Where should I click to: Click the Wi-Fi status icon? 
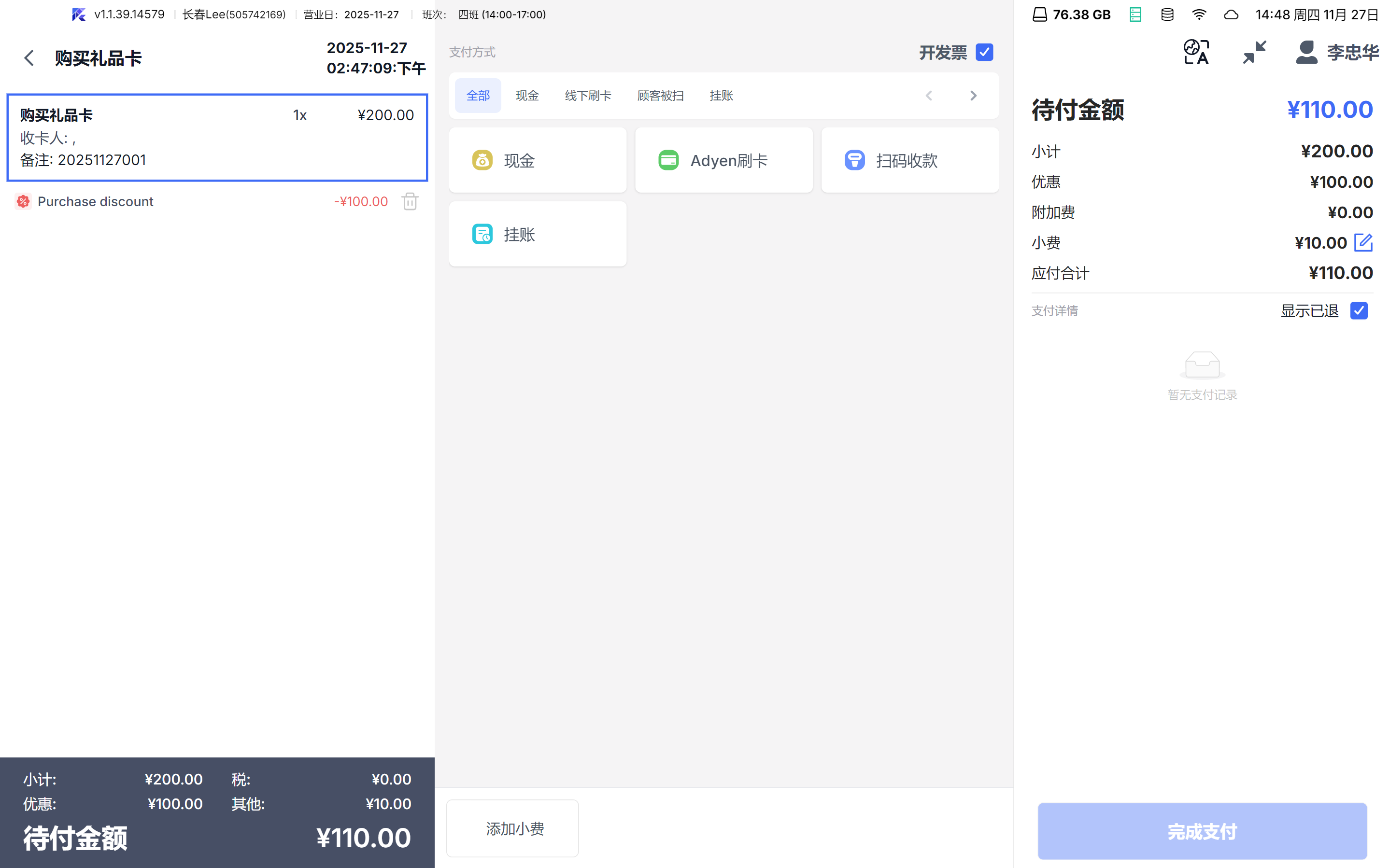[1199, 15]
